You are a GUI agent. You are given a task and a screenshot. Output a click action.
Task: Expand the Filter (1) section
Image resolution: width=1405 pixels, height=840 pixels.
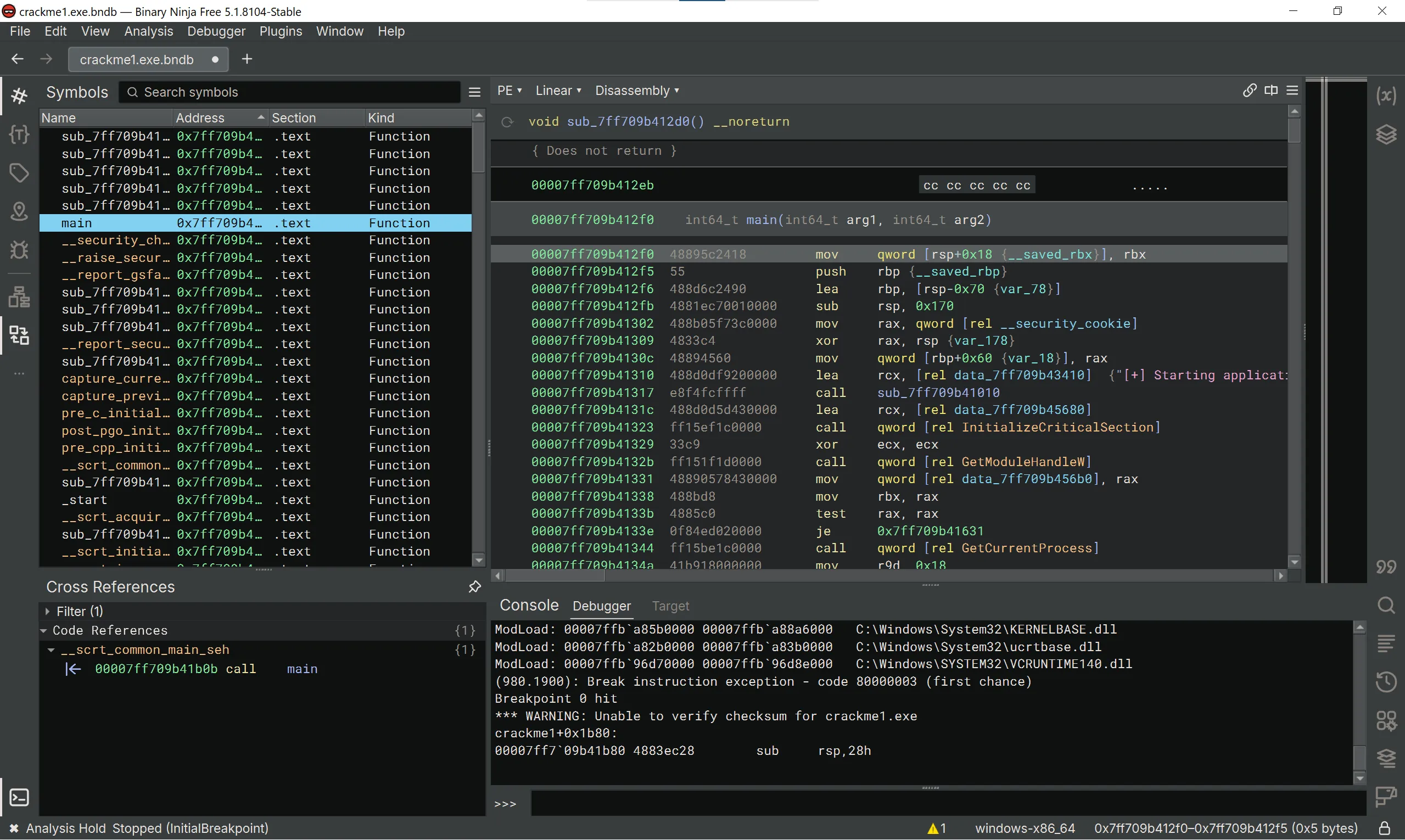point(48,611)
